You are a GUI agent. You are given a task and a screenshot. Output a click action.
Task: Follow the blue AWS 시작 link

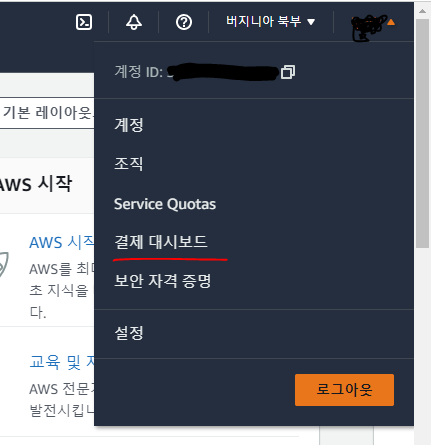point(62,242)
